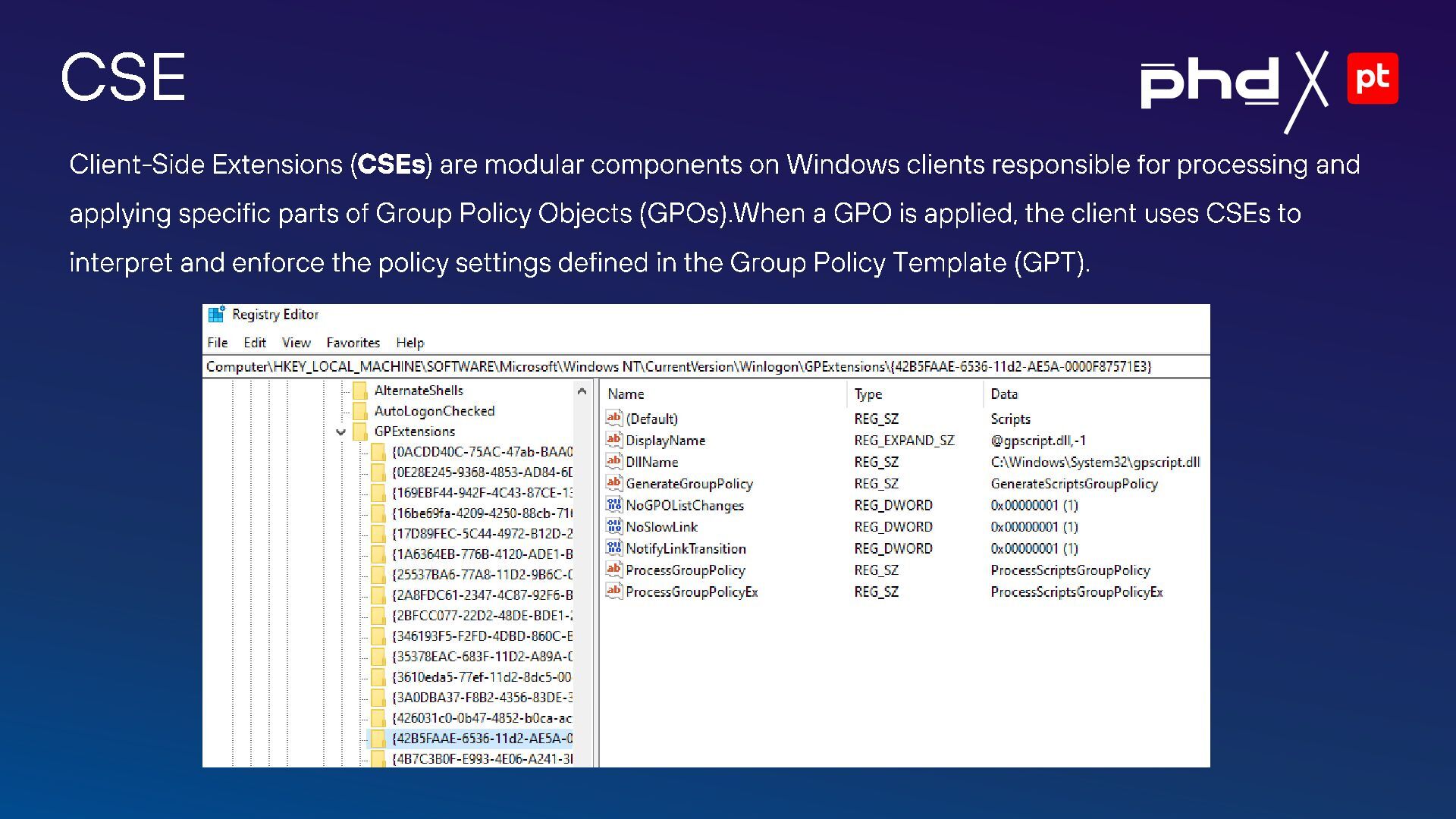The height and width of the screenshot is (819, 1456).
Task: Click the AlternateShells folder icon
Action: [361, 391]
